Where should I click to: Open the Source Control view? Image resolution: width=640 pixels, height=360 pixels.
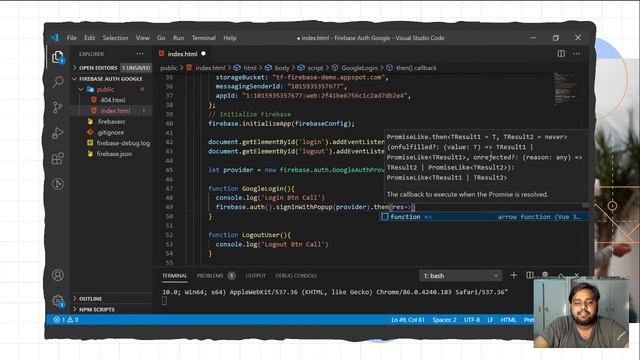[x=58, y=107]
